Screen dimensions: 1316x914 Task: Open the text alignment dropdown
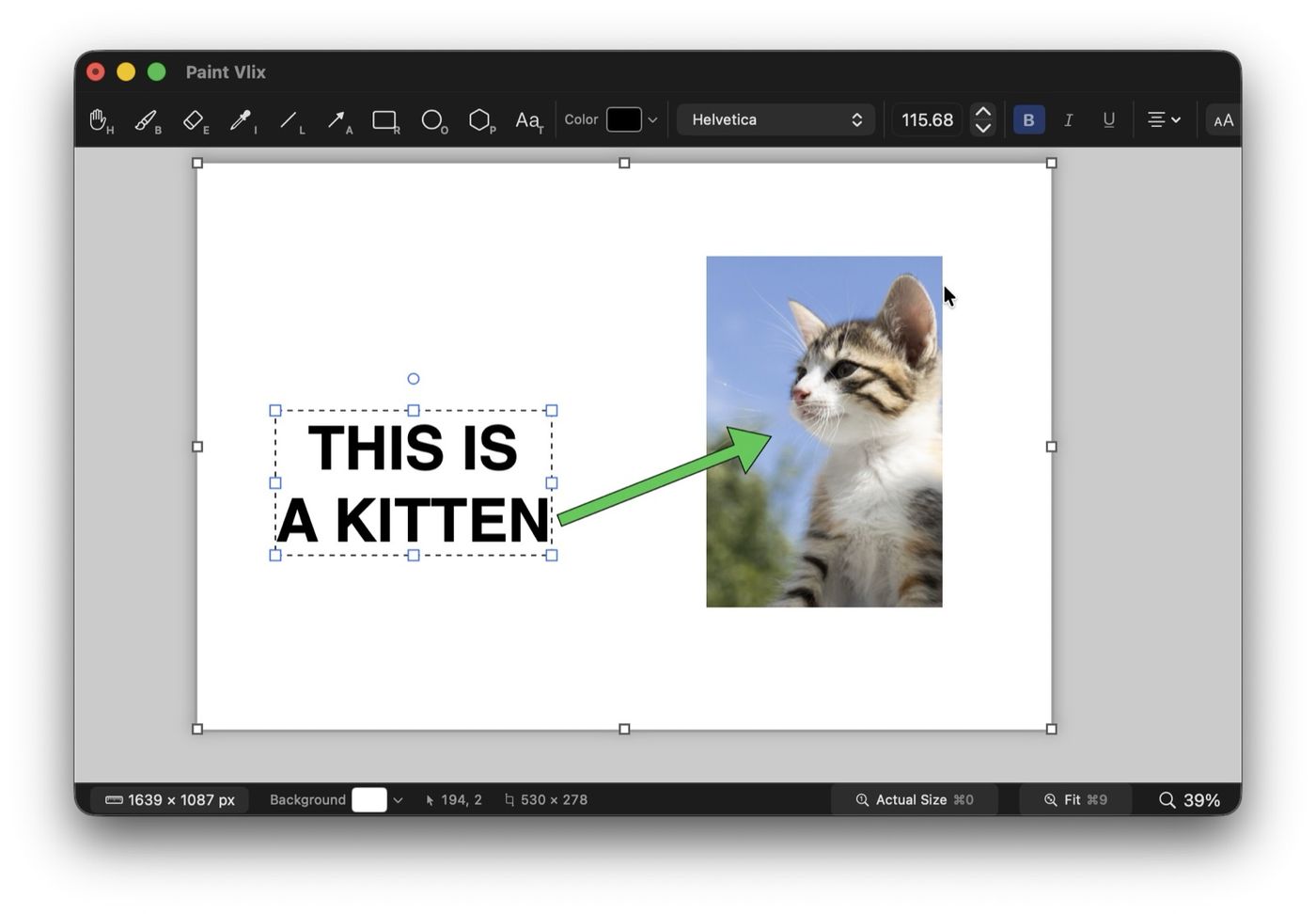(x=1164, y=119)
